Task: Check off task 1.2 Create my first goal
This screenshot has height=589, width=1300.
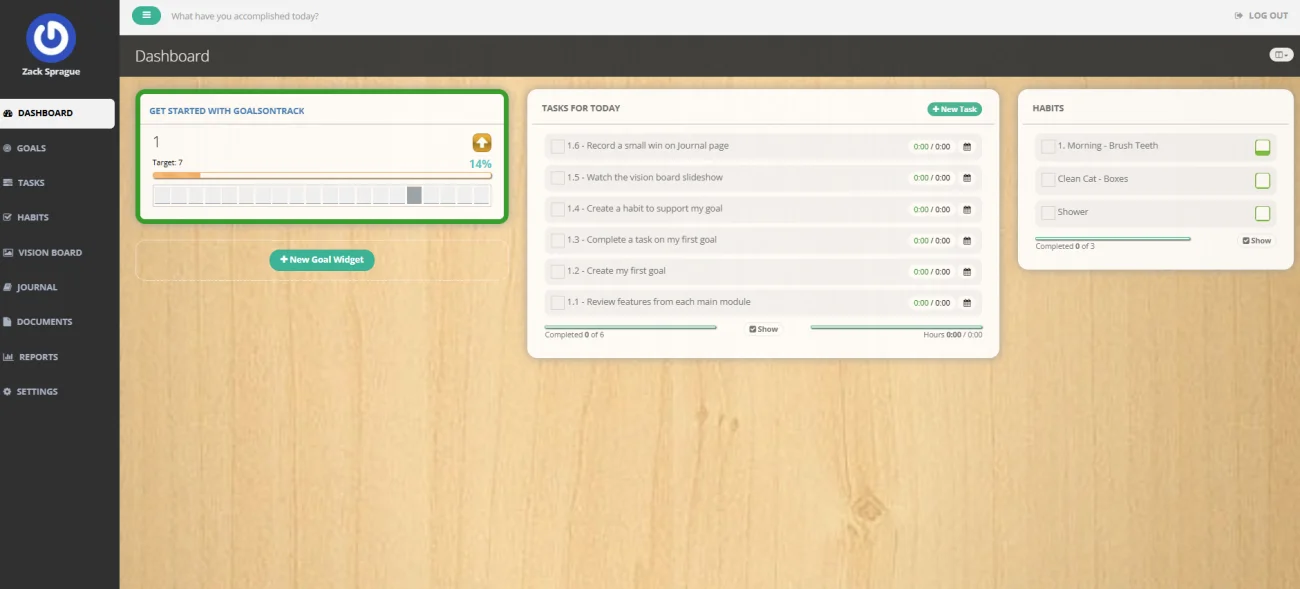Action: 558,271
